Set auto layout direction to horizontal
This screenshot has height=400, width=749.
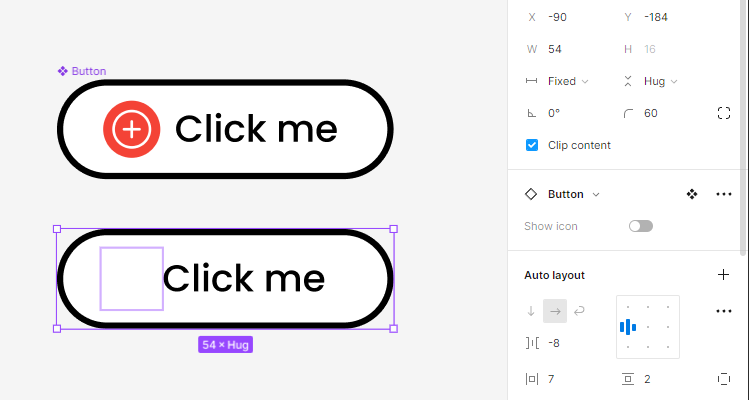pyautogui.click(x=555, y=311)
